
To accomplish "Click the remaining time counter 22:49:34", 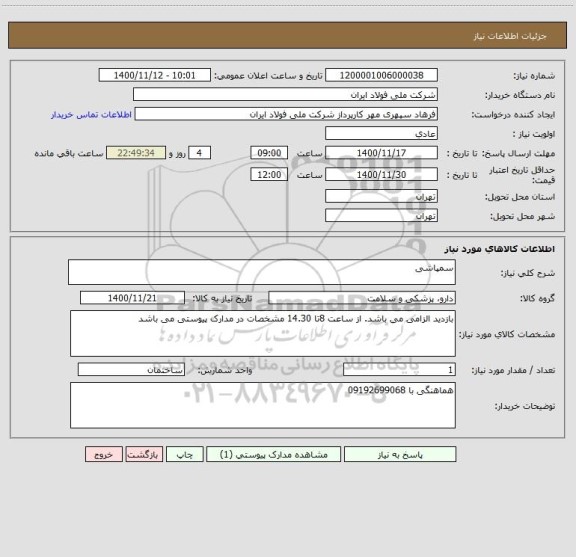I will (136, 153).
